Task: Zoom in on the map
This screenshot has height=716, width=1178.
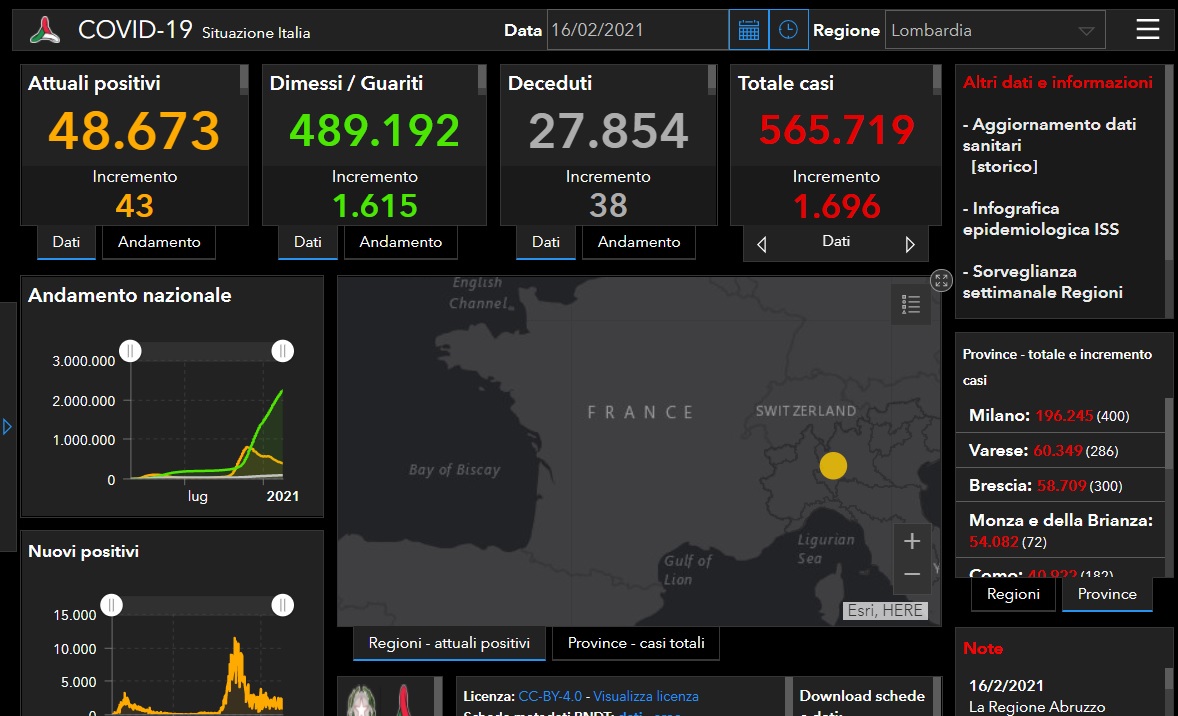Action: click(911, 541)
